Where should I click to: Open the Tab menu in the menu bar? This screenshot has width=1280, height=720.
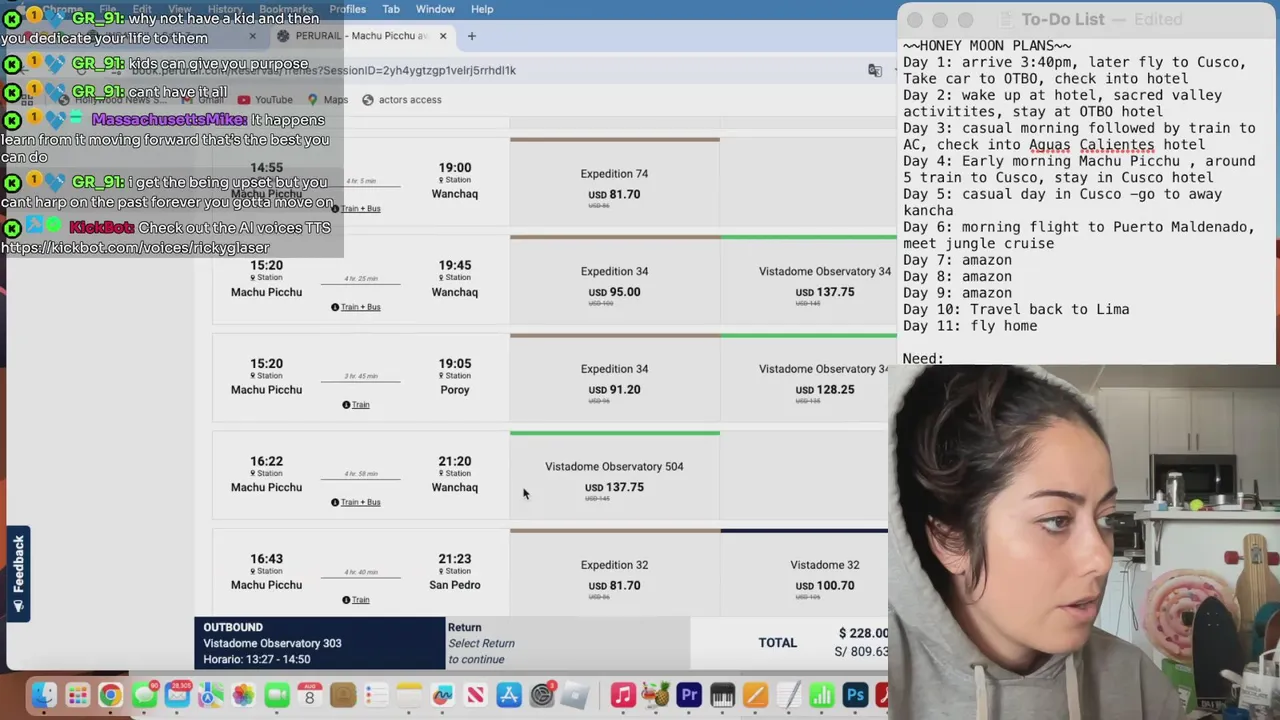point(391,9)
